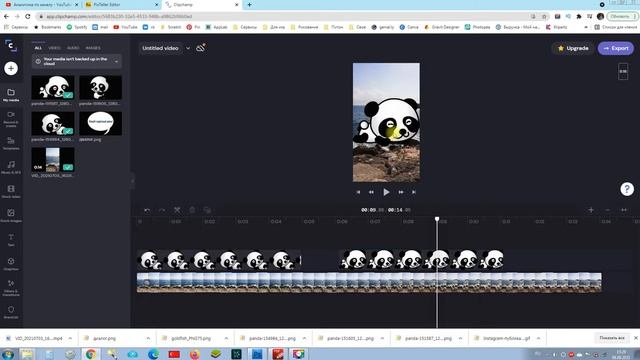Screen dimensions: 640x360
Task: Open the VID mp4 download chevron menu
Action: point(70,338)
